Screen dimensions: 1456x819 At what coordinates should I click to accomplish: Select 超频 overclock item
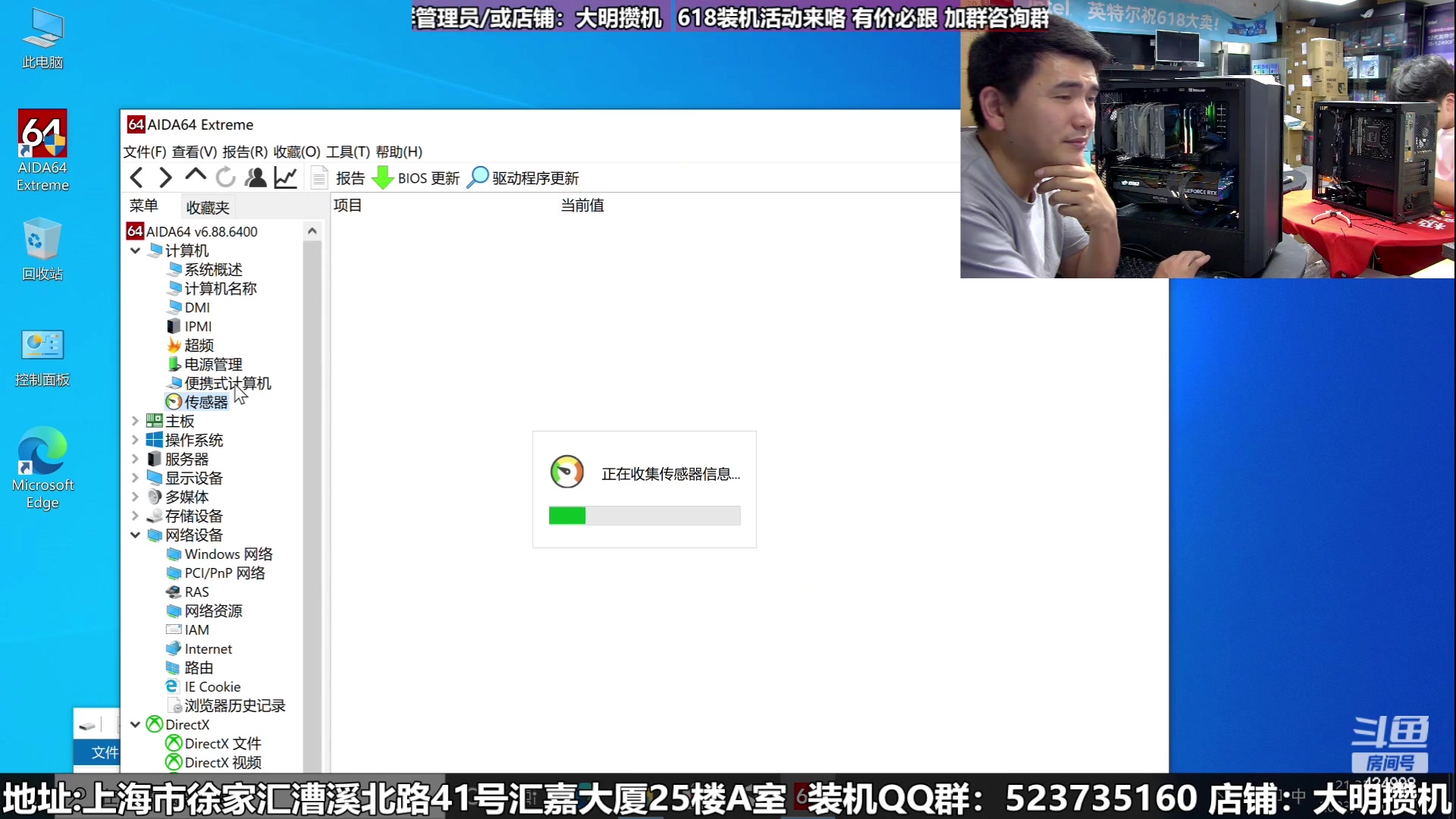190,345
